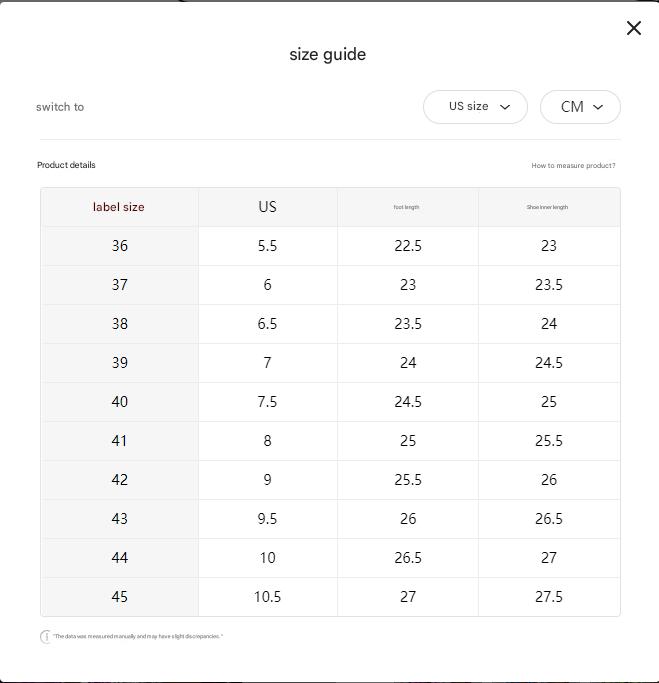Image resolution: width=659 pixels, height=683 pixels.
Task: Select the 'US' column header
Action: click(x=267, y=207)
